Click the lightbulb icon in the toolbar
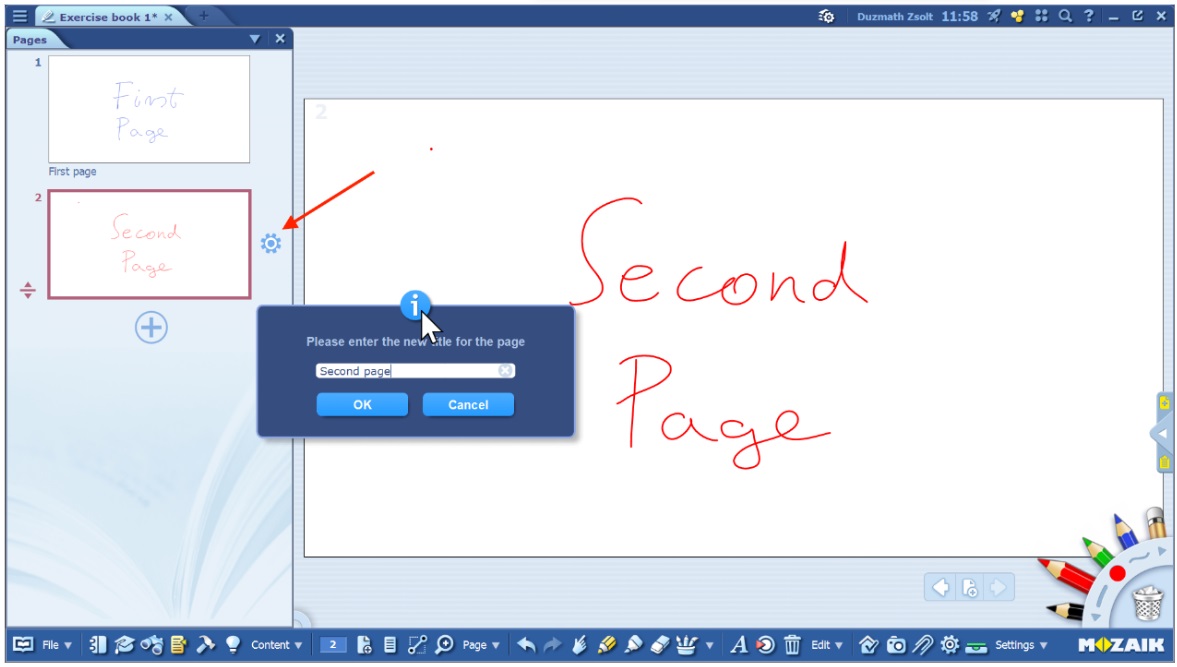This screenshot has width=1177, height=667. click(x=232, y=645)
